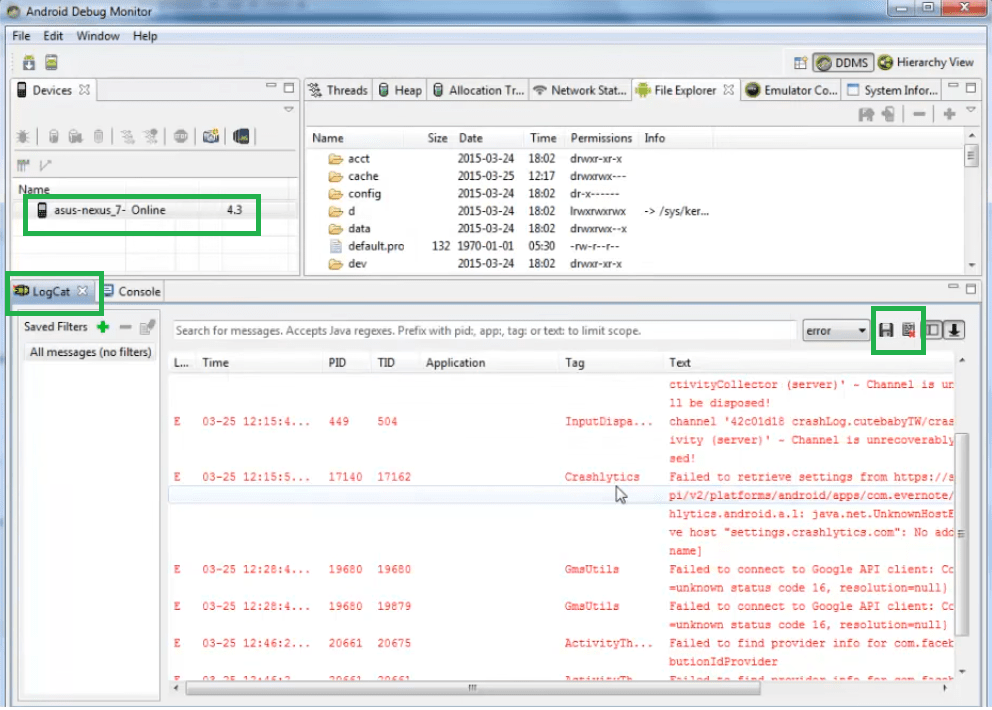Click the Stop Process stop-sign icon
Viewport: 992px width, 710px height.
coord(181,136)
